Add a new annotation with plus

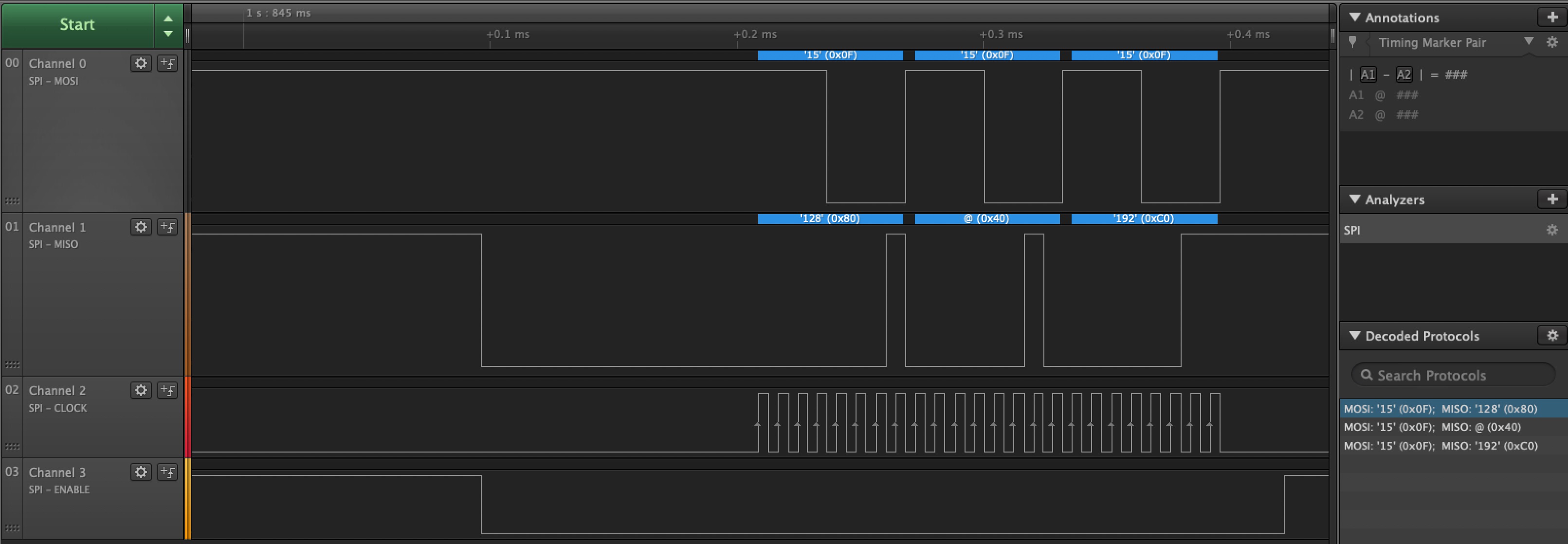click(1551, 17)
